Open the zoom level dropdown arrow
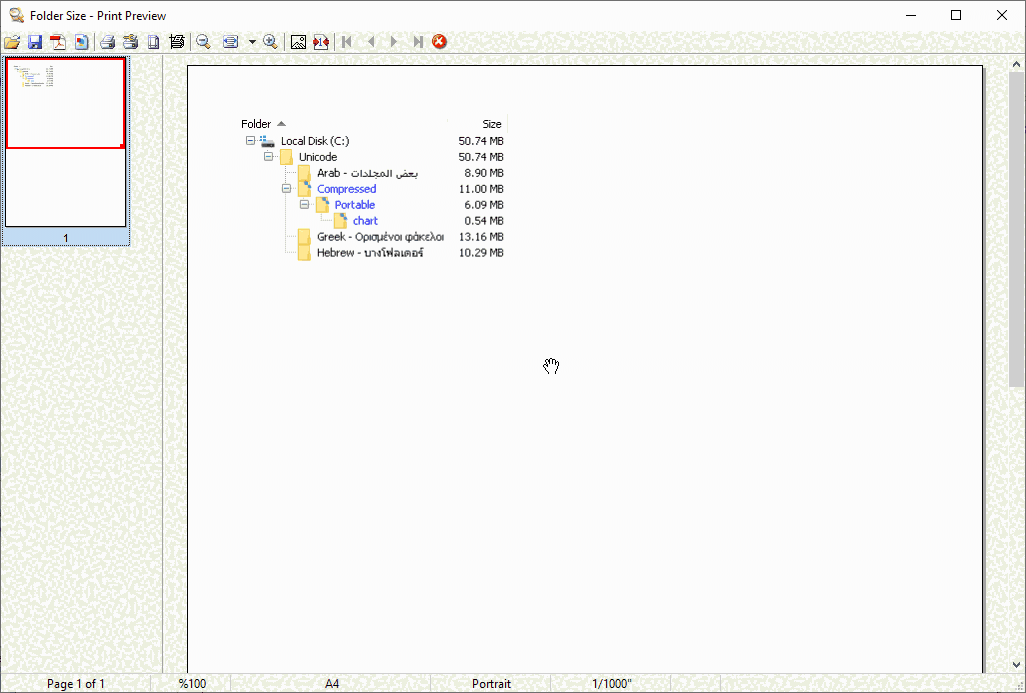Viewport: 1026px width, 693px height. pyautogui.click(x=252, y=41)
